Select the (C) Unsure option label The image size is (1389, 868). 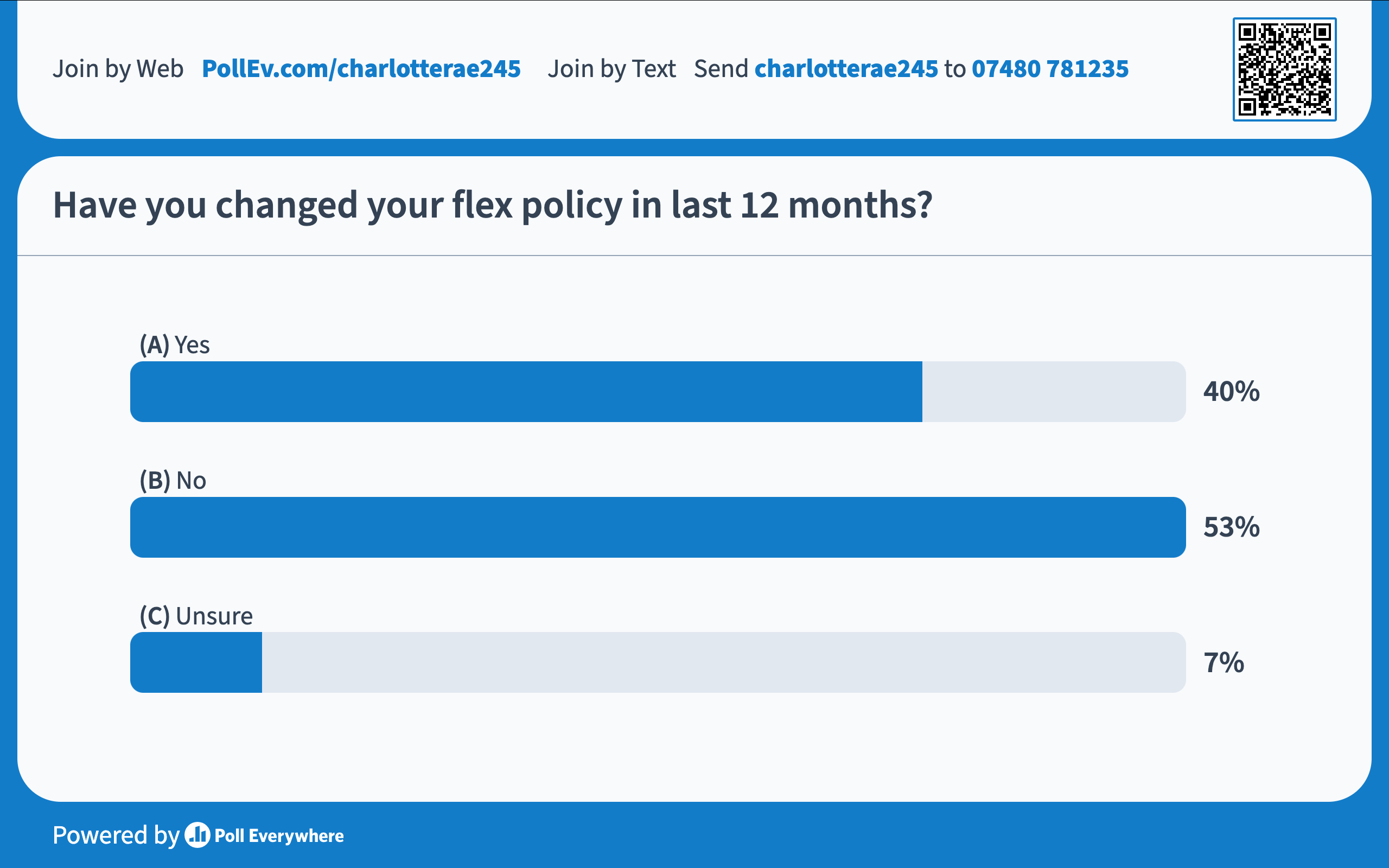(x=196, y=616)
